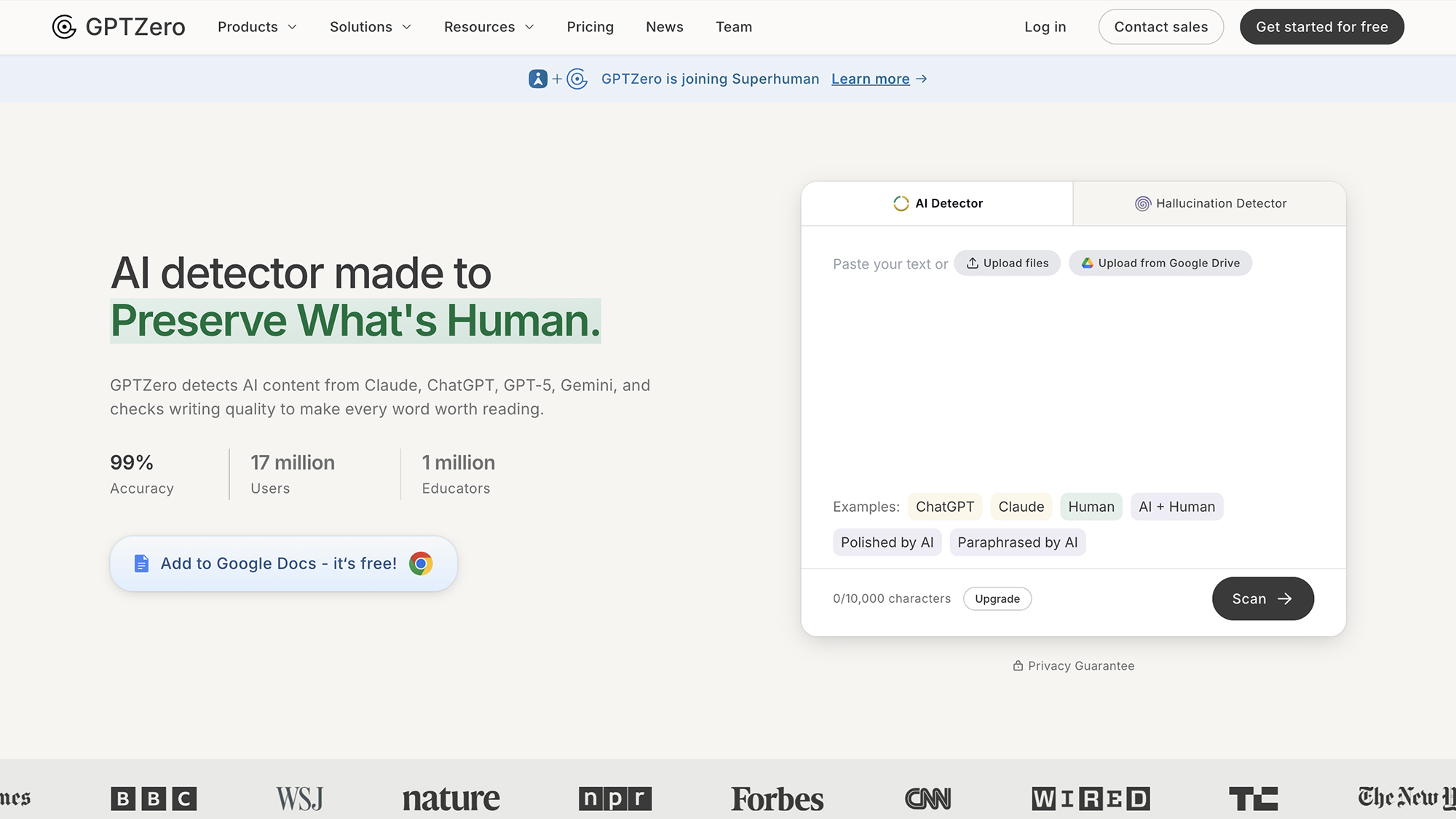The image size is (1456, 819).
Task: Click the TechCrunch logo
Action: tap(1253, 799)
